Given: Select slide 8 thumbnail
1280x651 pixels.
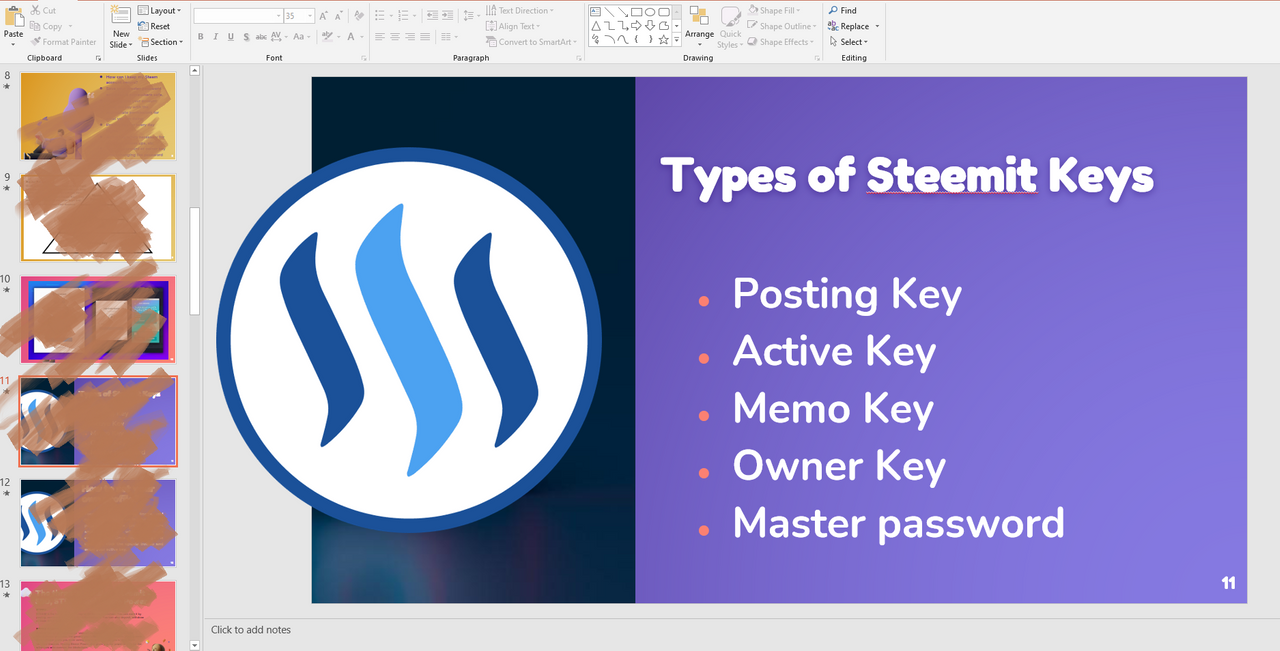Looking at the screenshot, I should 98,115.
